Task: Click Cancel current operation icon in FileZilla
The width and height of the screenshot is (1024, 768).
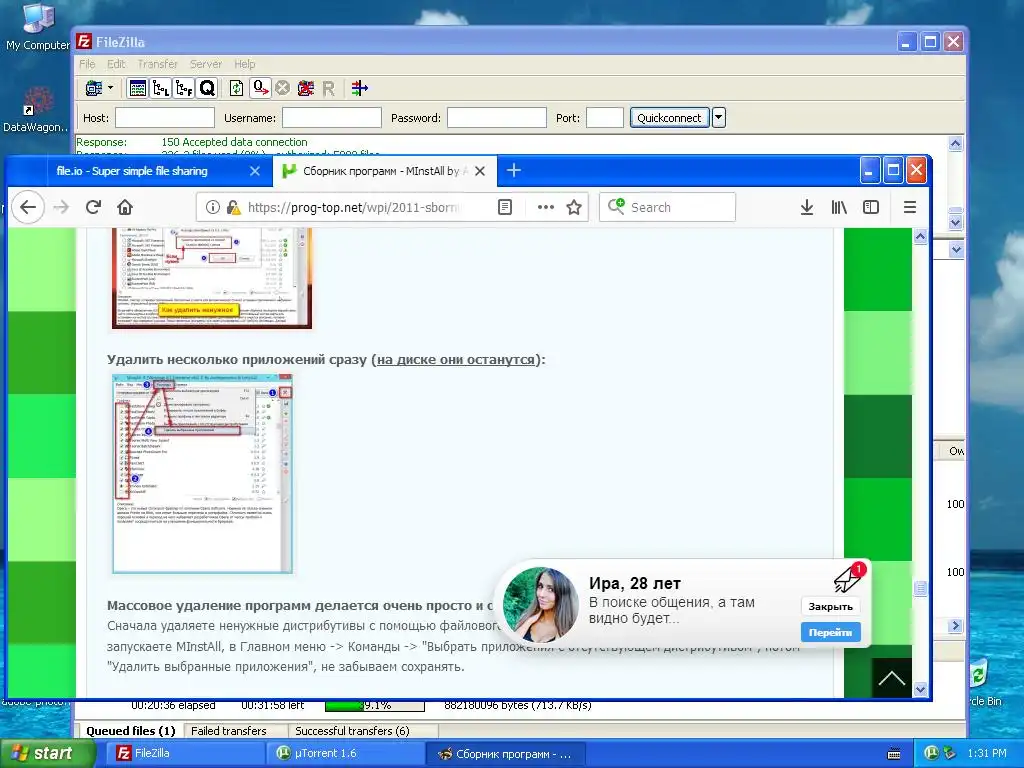Action: (282, 88)
